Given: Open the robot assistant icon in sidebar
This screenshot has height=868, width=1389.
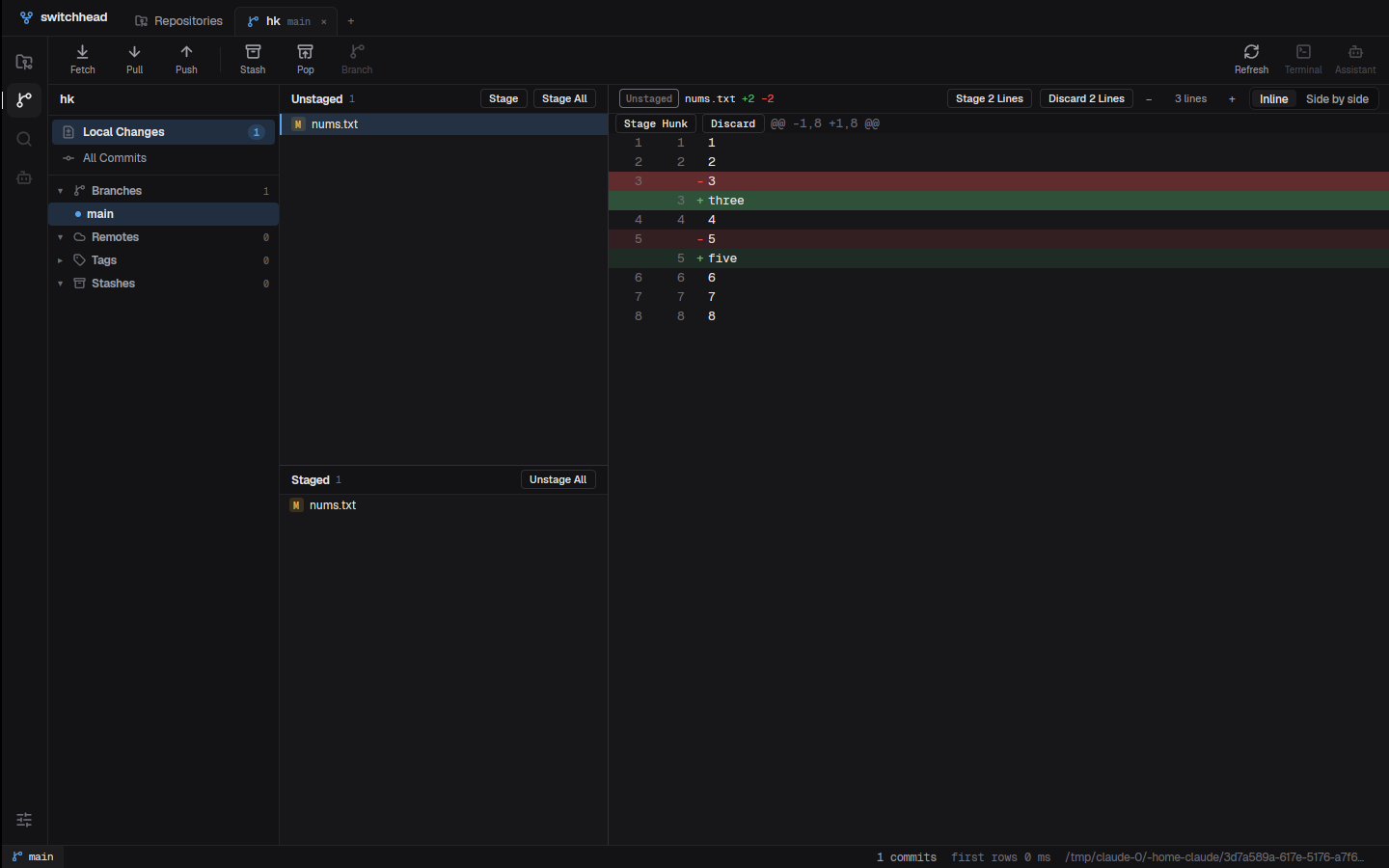Looking at the screenshot, I should click(x=24, y=177).
